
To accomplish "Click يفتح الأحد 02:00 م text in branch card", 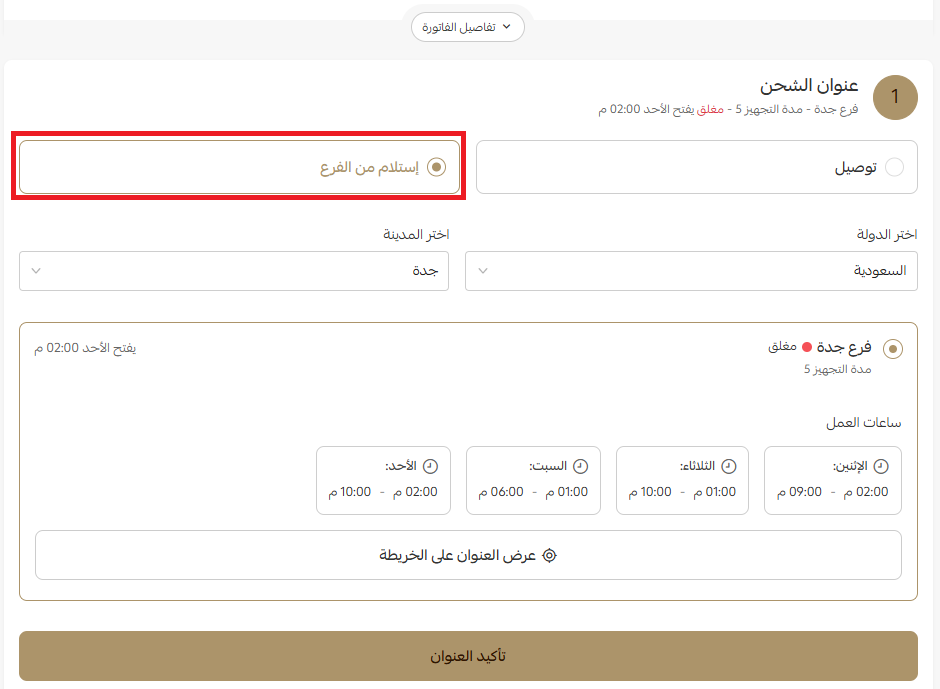I will [85, 348].
